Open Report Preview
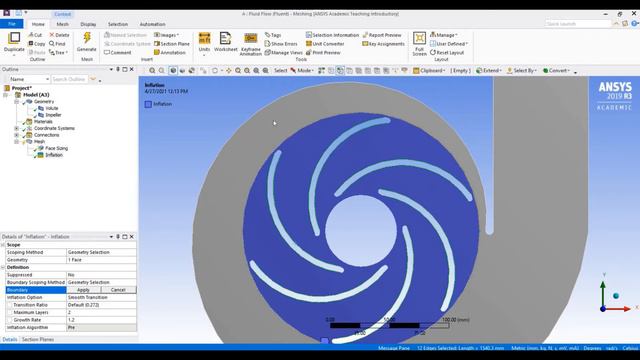 coord(382,35)
